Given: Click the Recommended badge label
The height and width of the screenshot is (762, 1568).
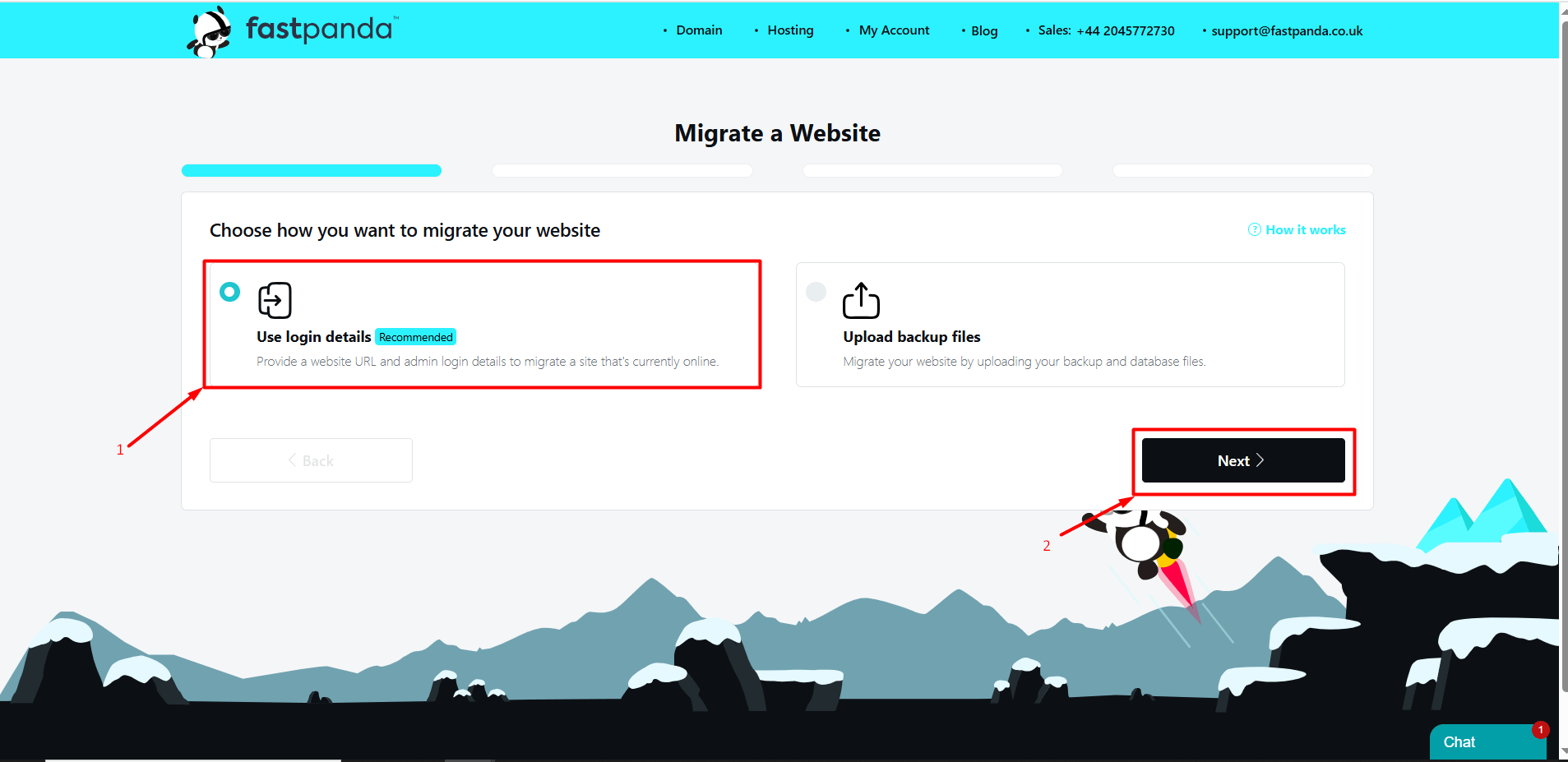Looking at the screenshot, I should (416, 337).
